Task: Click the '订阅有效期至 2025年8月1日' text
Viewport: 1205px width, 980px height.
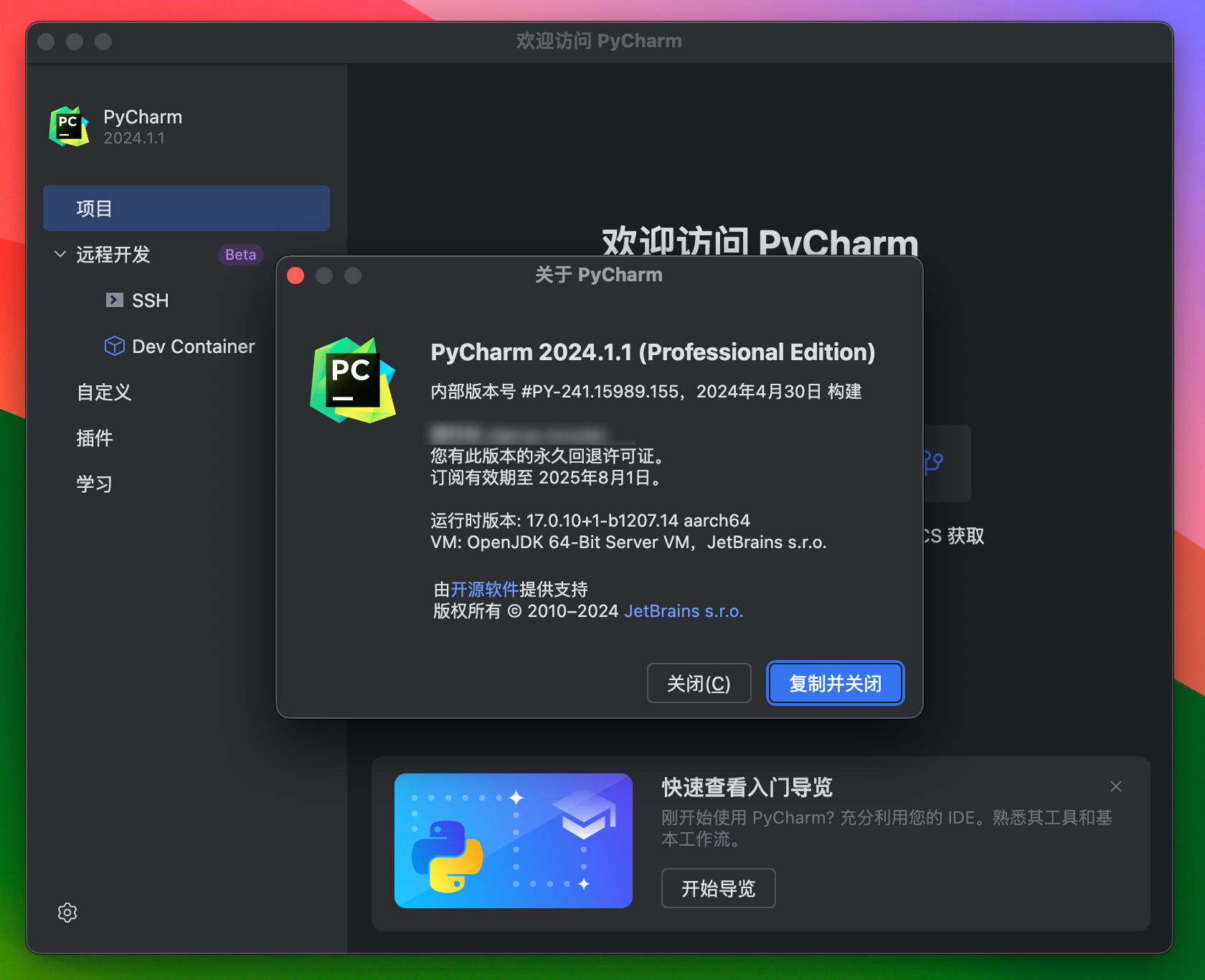Action: click(x=546, y=477)
